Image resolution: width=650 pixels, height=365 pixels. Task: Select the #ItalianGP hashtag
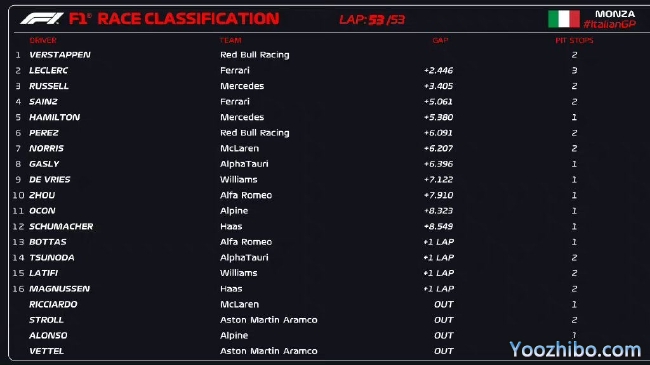(x=609, y=24)
